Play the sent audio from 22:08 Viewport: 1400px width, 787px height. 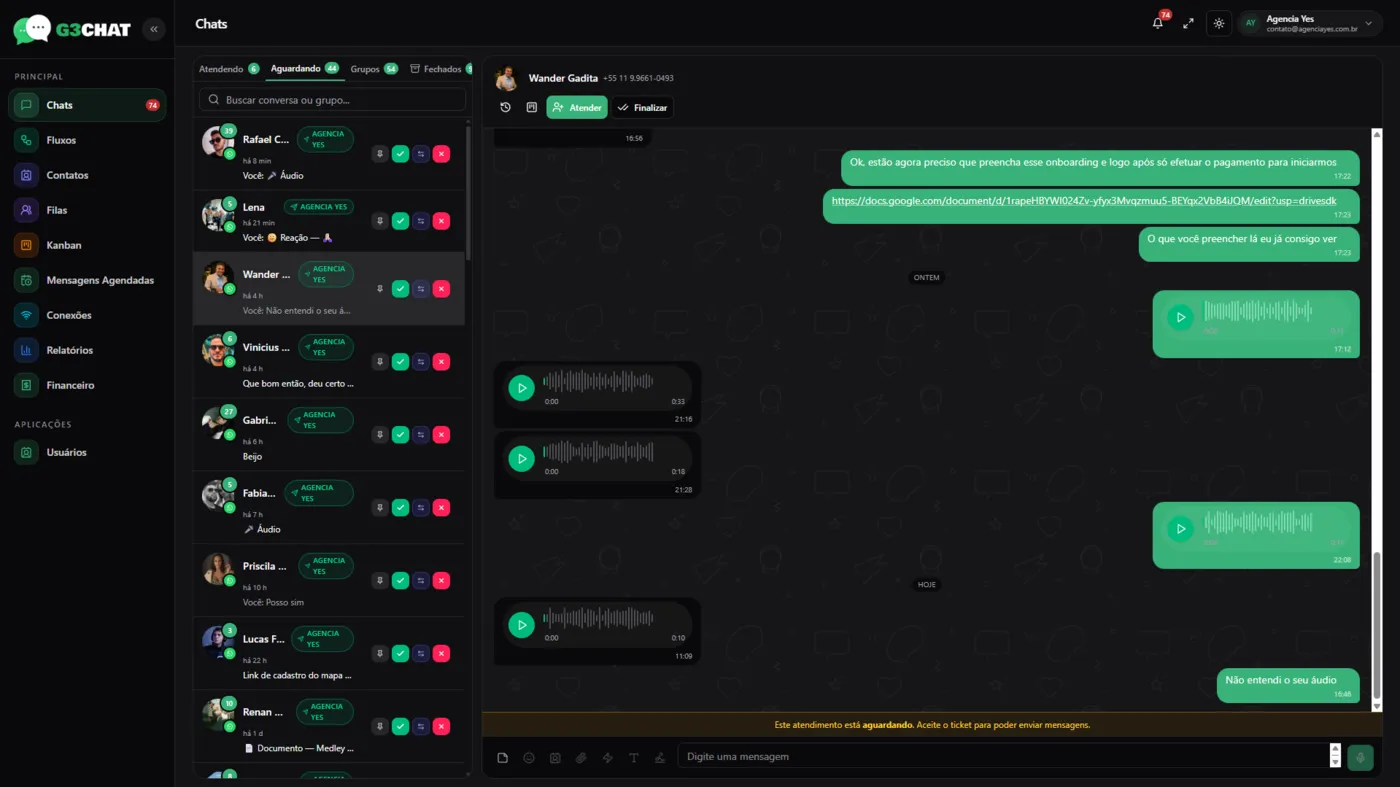1181,529
